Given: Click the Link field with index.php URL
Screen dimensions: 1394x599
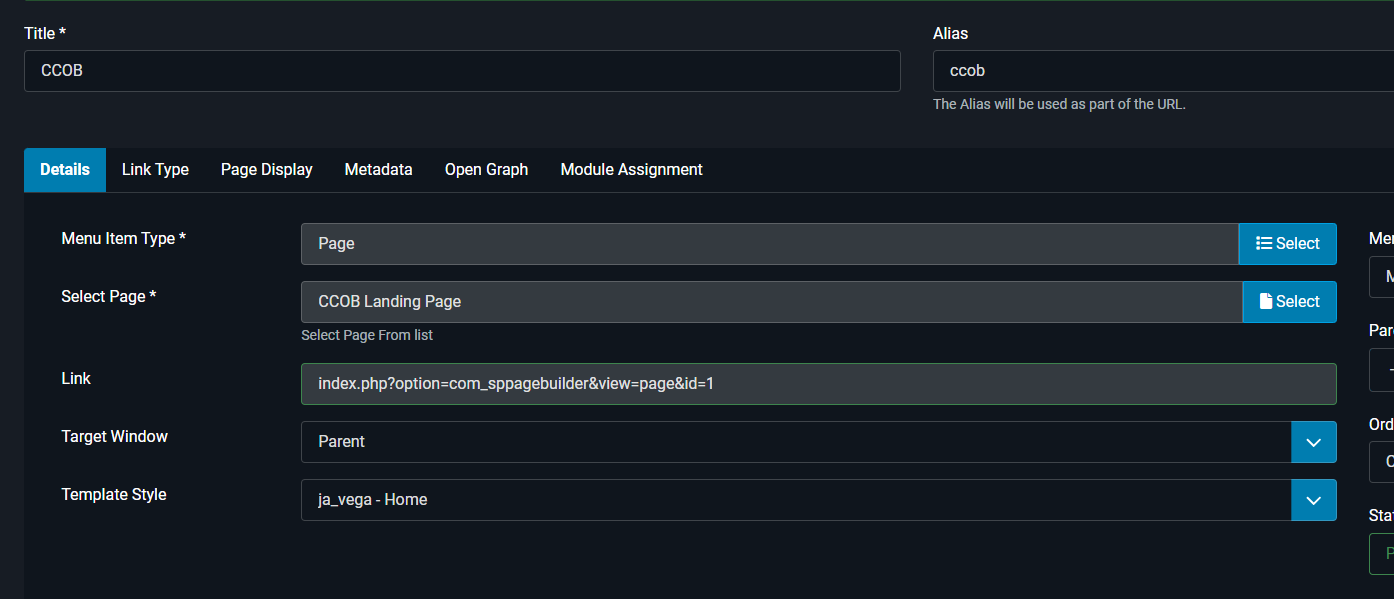Looking at the screenshot, I should tap(818, 384).
